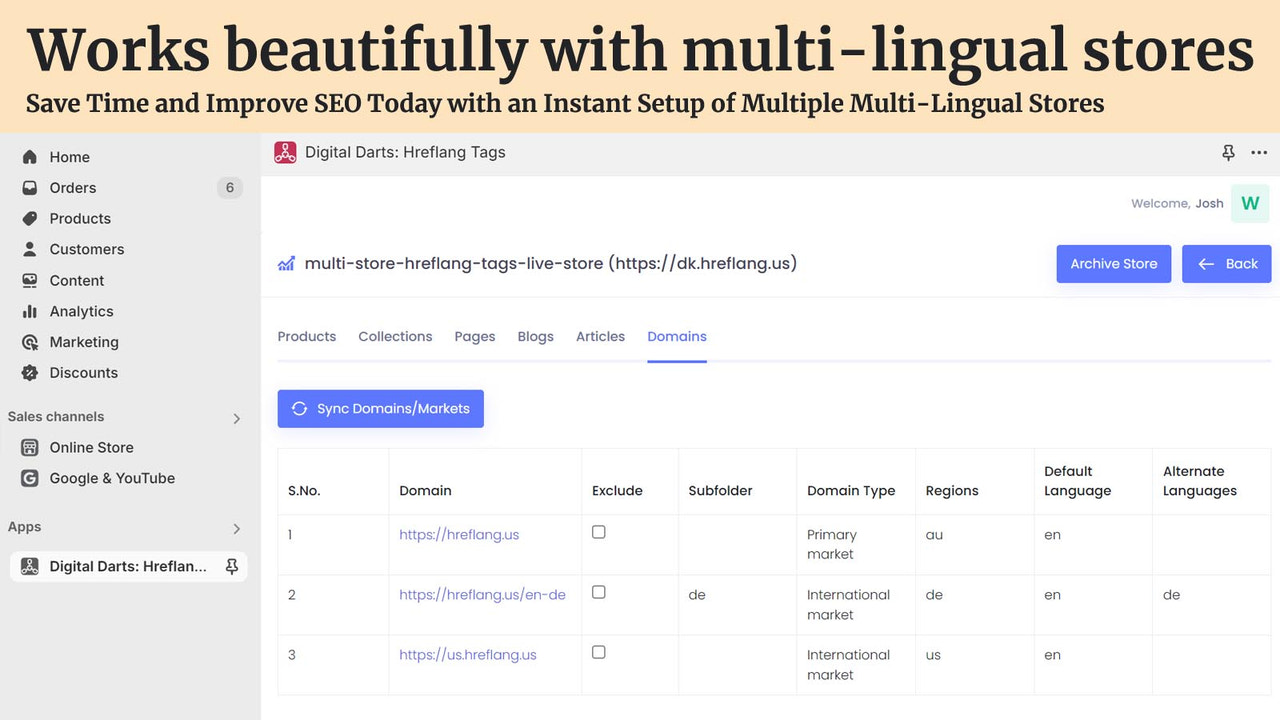The image size is (1280, 720).
Task: Tick Exclude for https://us.hreflang.us
Action: [x=598, y=651]
